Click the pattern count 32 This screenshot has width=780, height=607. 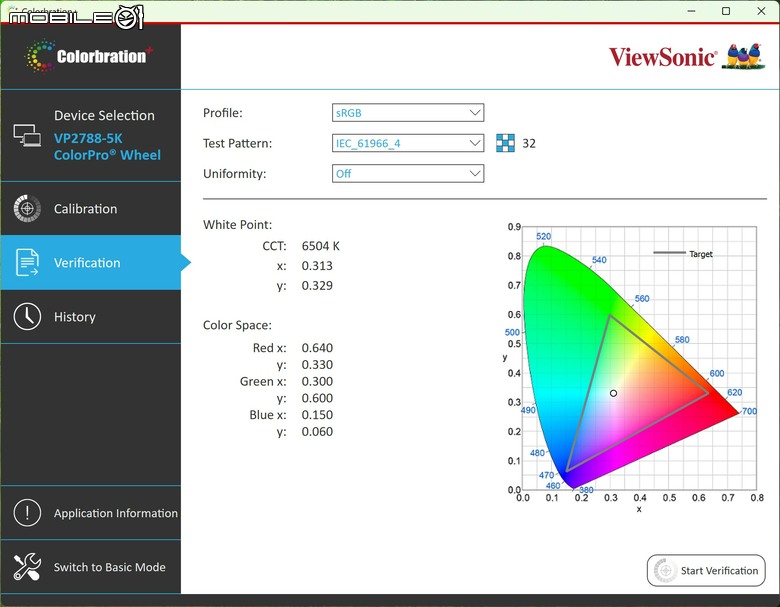pyautogui.click(x=529, y=144)
